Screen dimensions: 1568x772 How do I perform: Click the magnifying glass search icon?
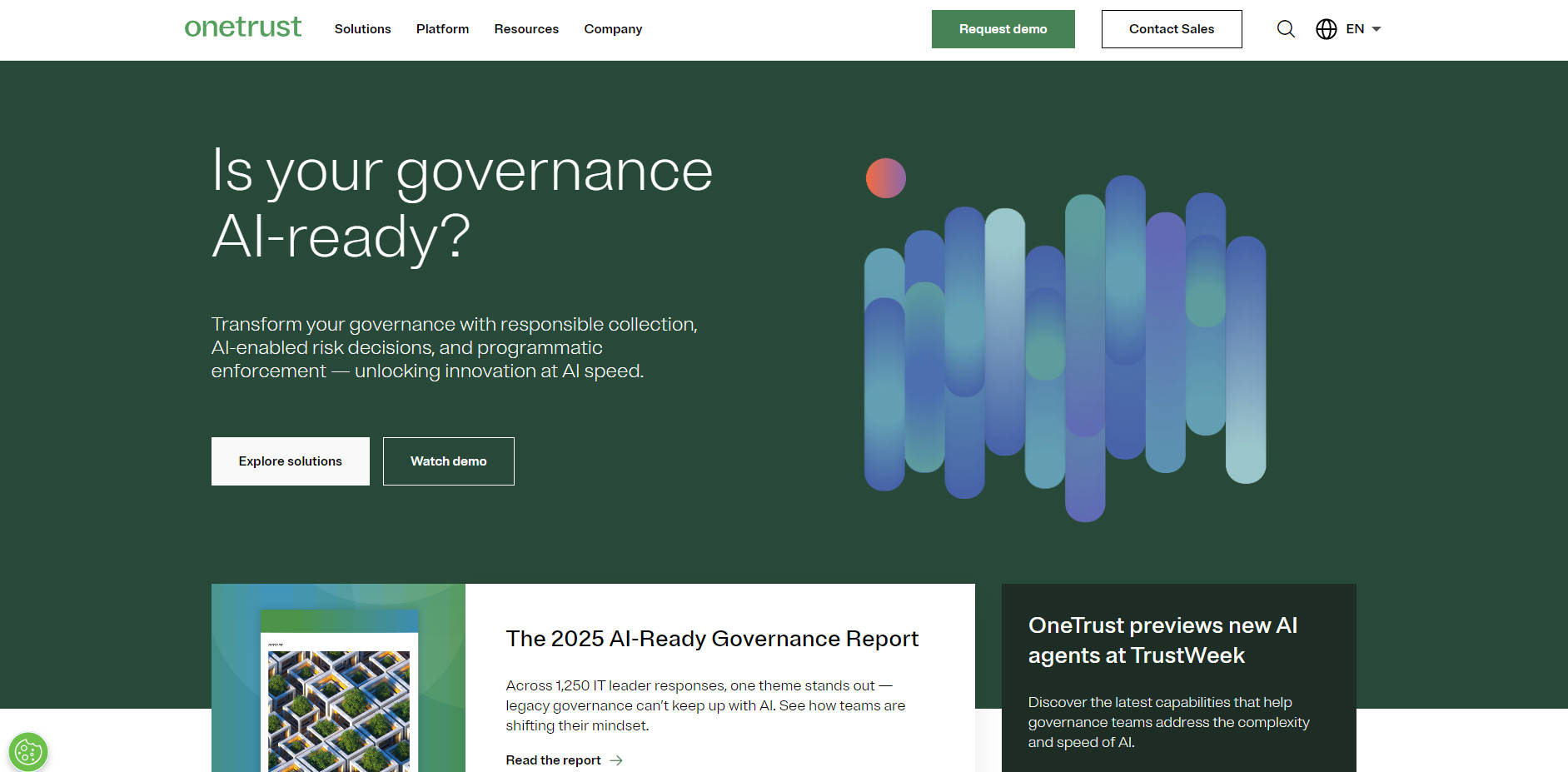point(1286,29)
